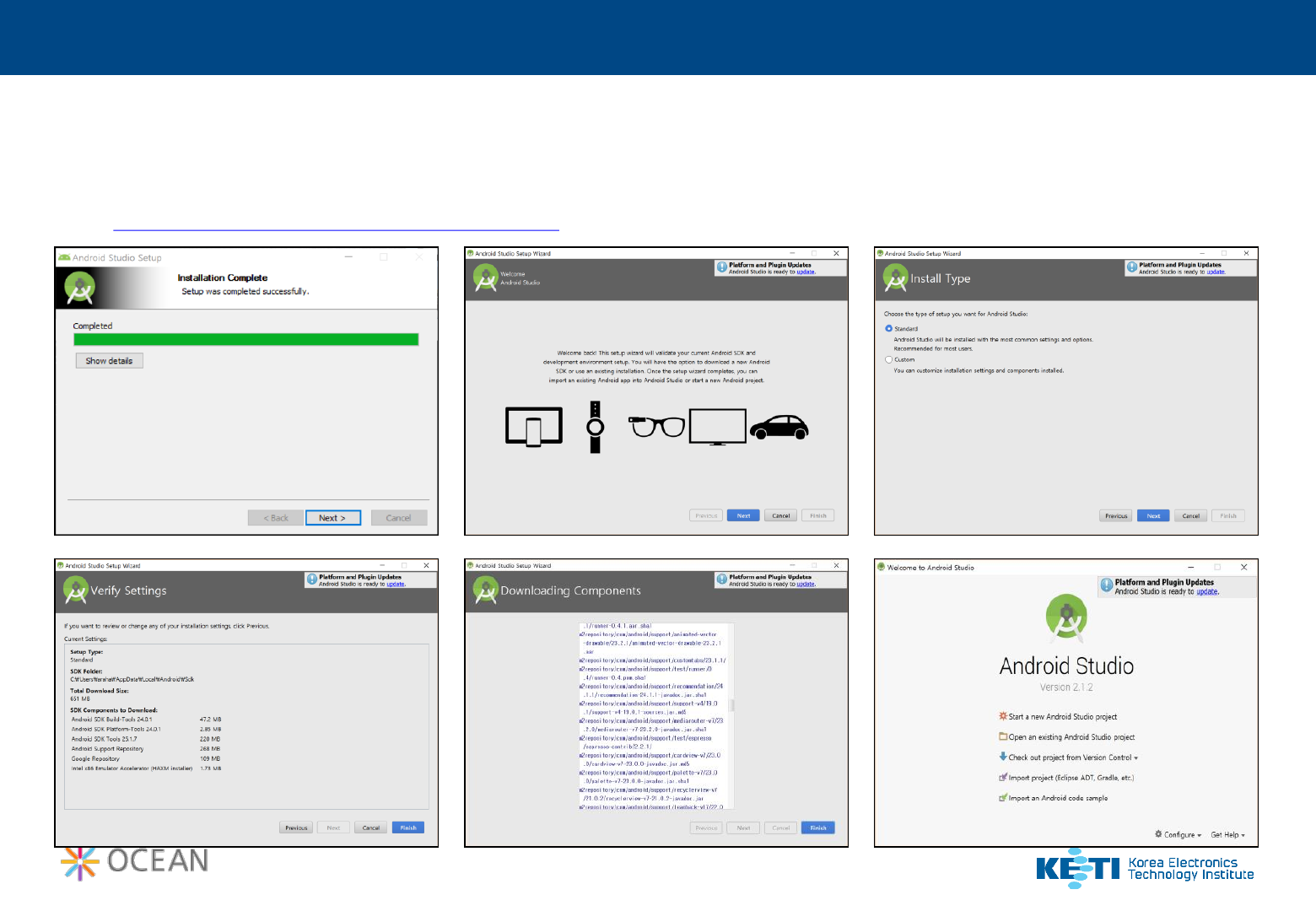The image size is (1316, 911).
Task: Open the update link in Install Type notification
Action: click(1216, 272)
